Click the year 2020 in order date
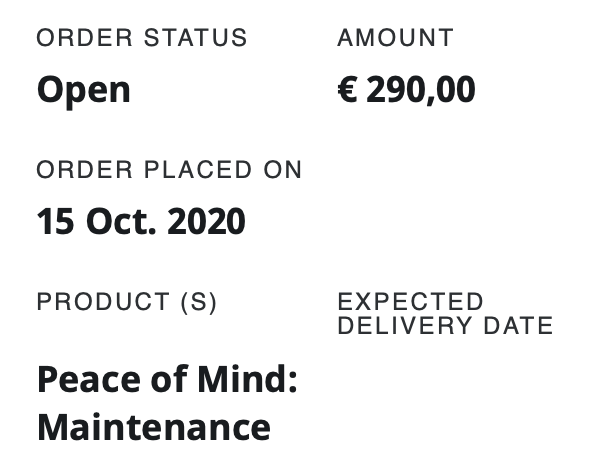The height and width of the screenshot is (470, 604). coord(206,222)
